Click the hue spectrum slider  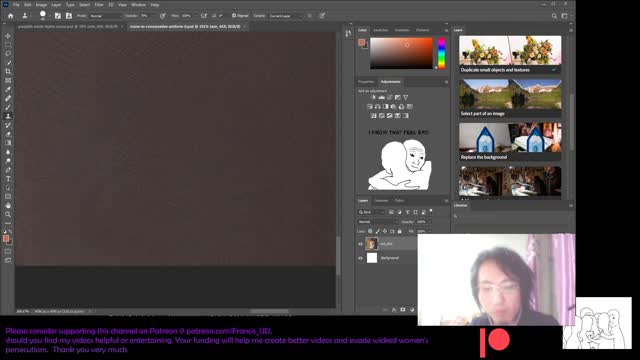pos(441,53)
